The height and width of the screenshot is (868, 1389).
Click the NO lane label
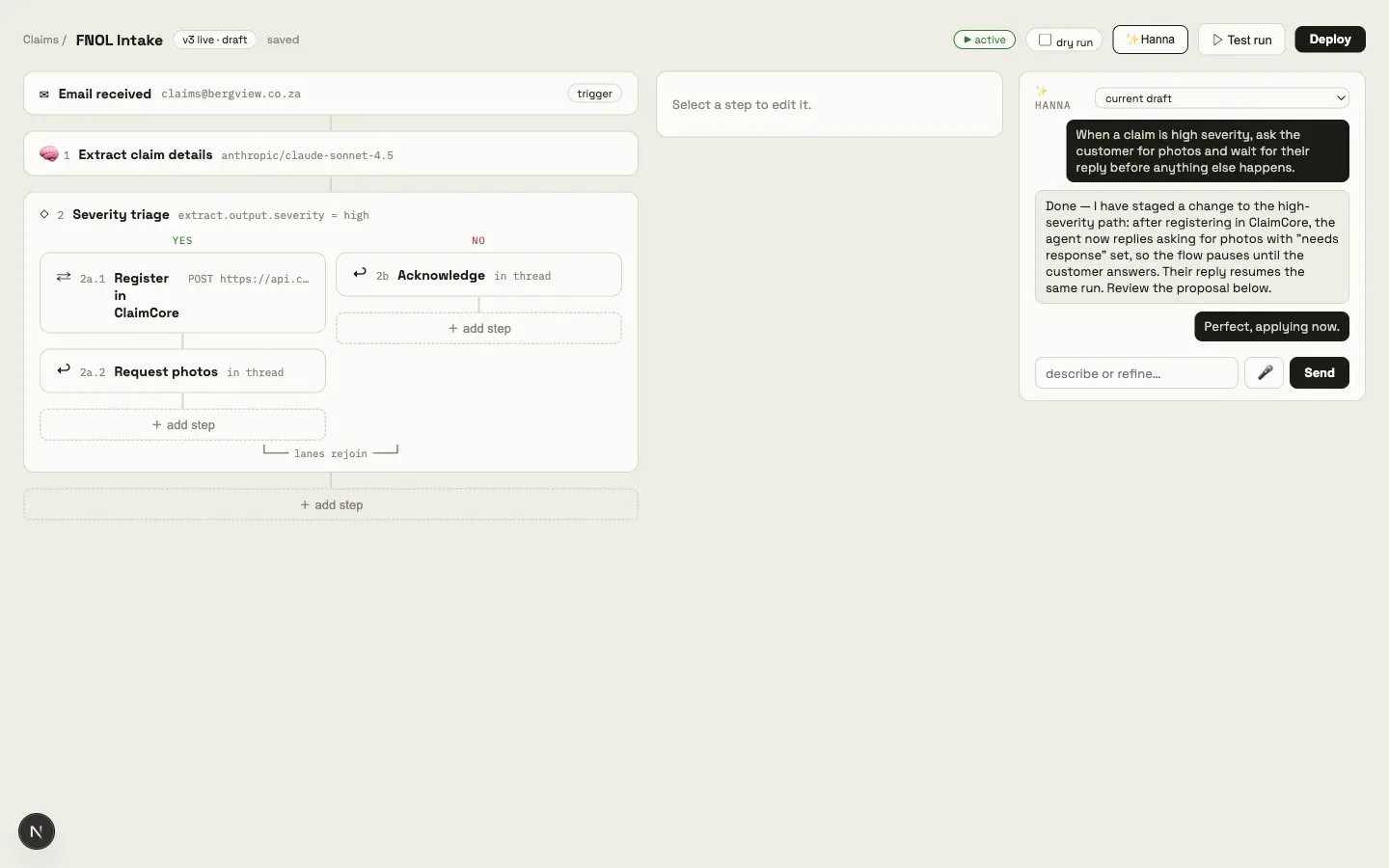coord(478,240)
